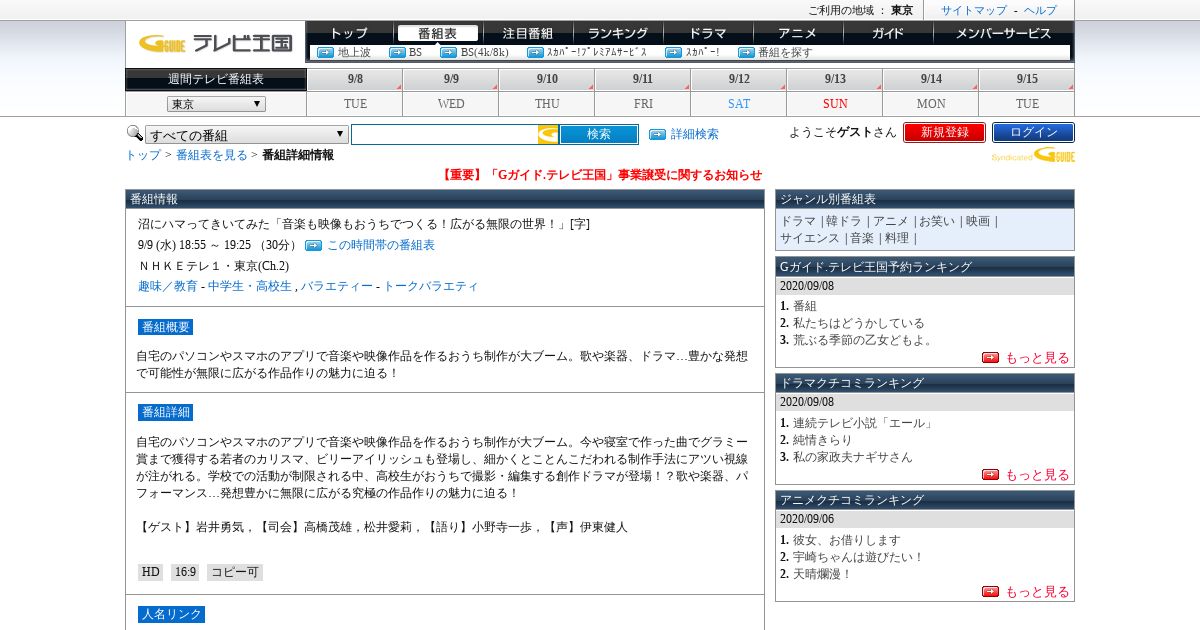Click red arrow icon in アニメクチコミランキング box

[x=990, y=591]
